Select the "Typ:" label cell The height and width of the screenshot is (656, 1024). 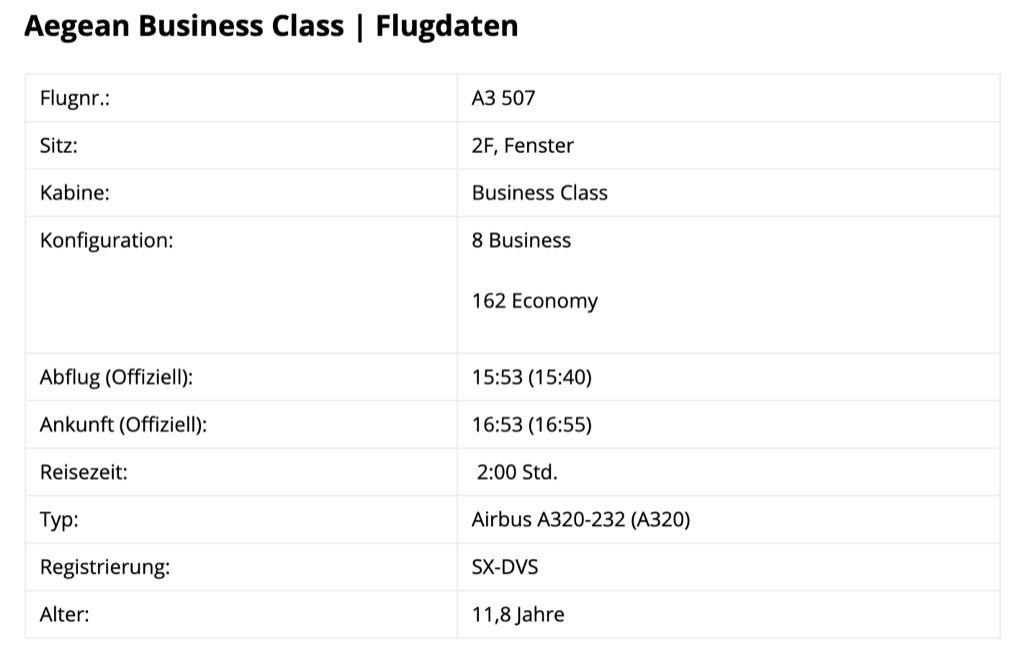coord(59,520)
